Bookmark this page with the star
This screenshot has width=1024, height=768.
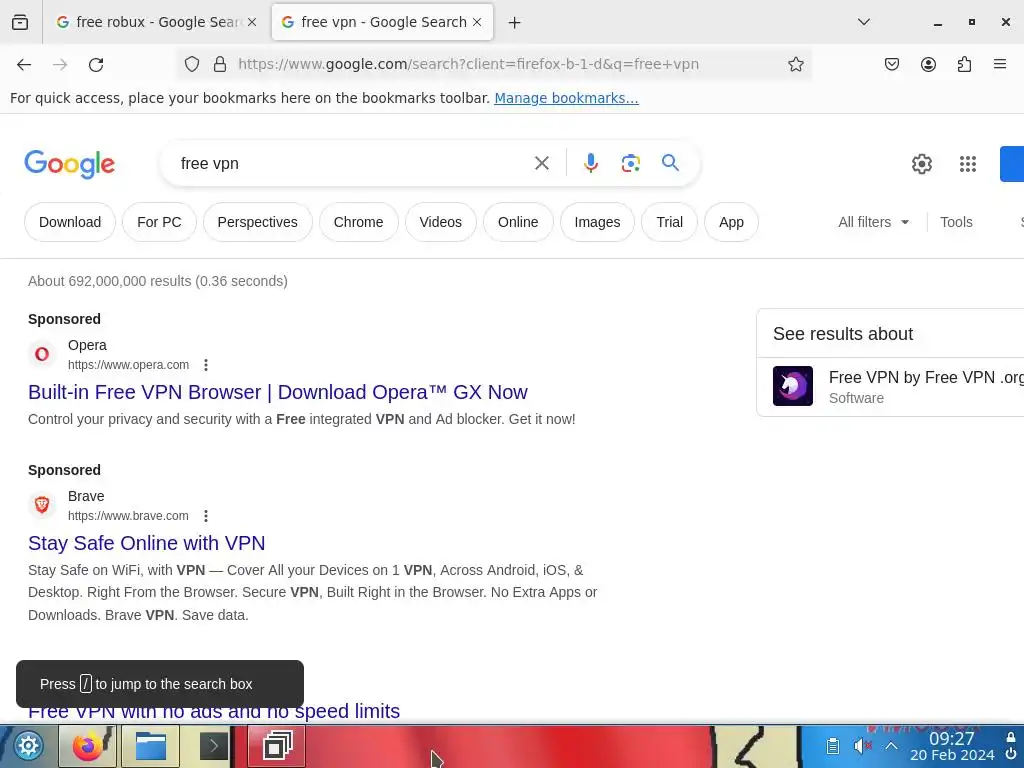pos(795,64)
